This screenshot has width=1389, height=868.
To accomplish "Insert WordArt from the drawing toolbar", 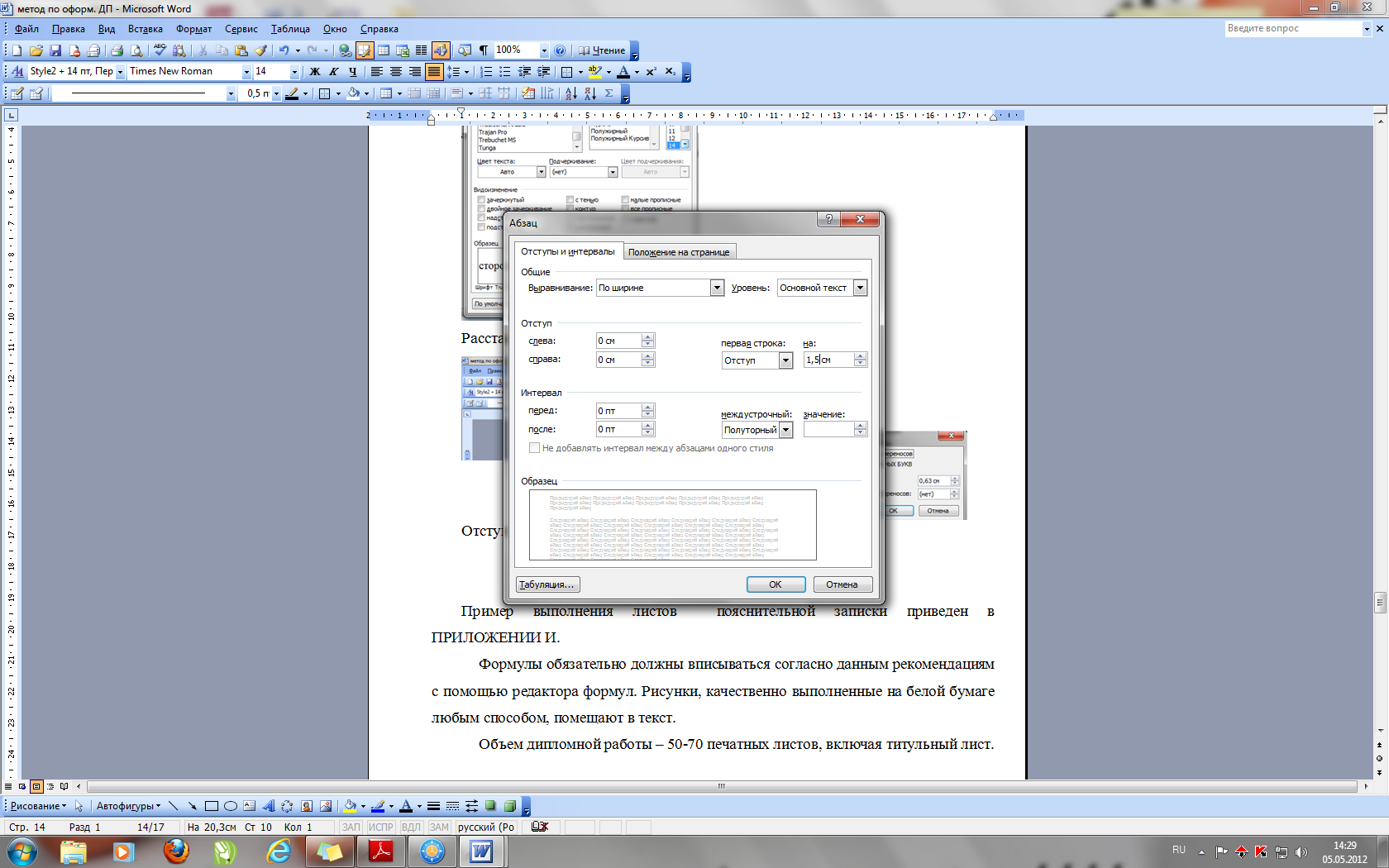I will coord(268,806).
